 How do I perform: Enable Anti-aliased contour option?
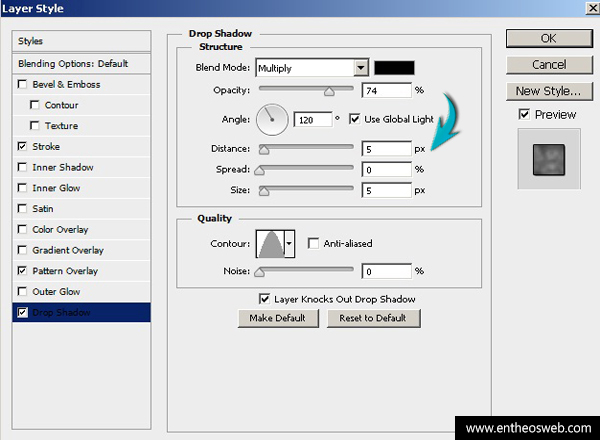coord(314,243)
